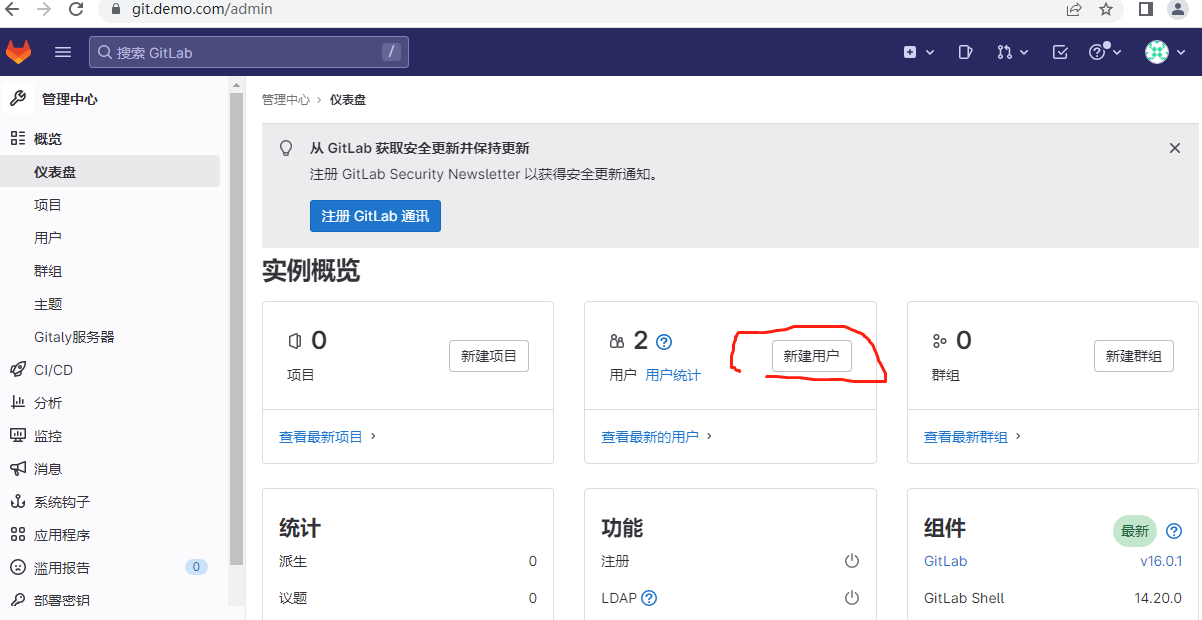Click the sidebar vertical scrollbar

point(237,330)
